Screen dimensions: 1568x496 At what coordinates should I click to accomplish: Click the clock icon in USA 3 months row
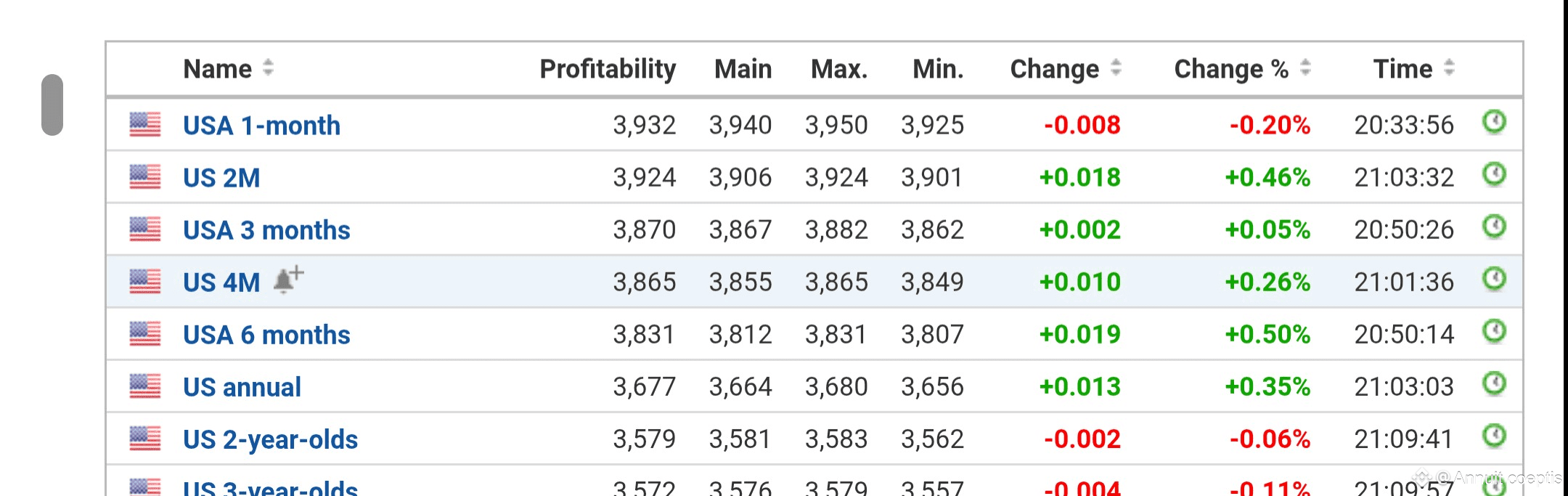1493,227
